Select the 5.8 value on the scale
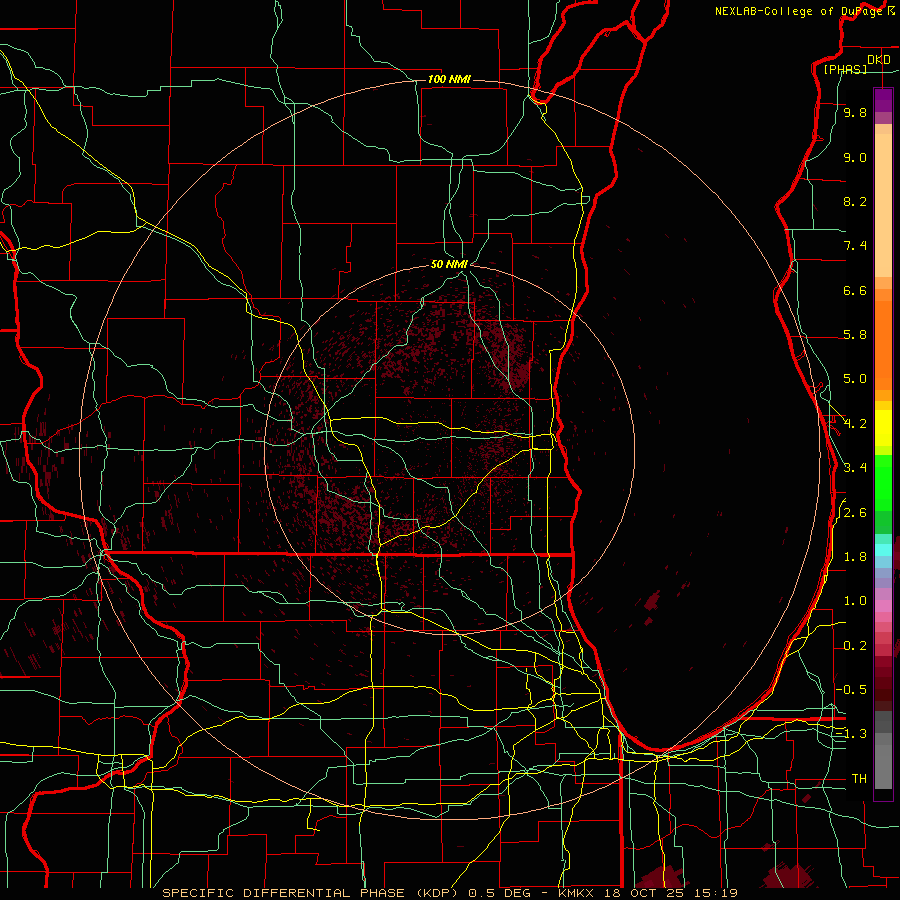The height and width of the screenshot is (900, 900). coord(855,335)
